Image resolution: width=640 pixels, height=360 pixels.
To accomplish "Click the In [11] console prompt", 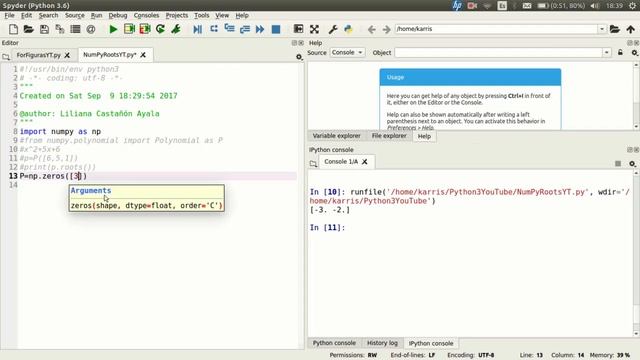I will click(327, 227).
